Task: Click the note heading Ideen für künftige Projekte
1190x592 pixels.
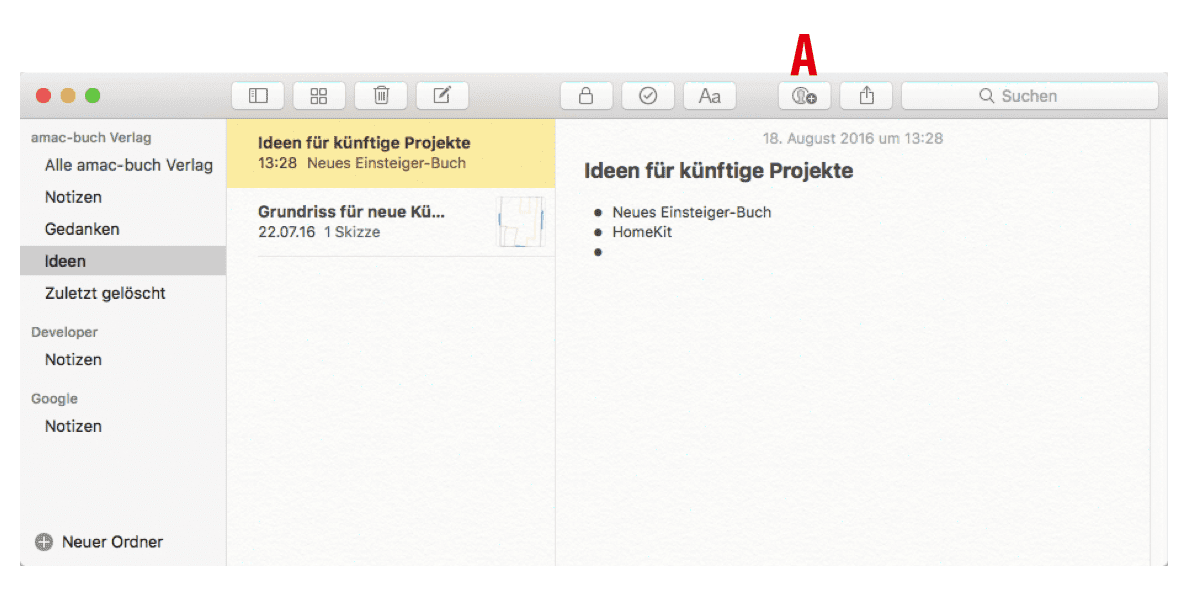Action: pos(718,171)
